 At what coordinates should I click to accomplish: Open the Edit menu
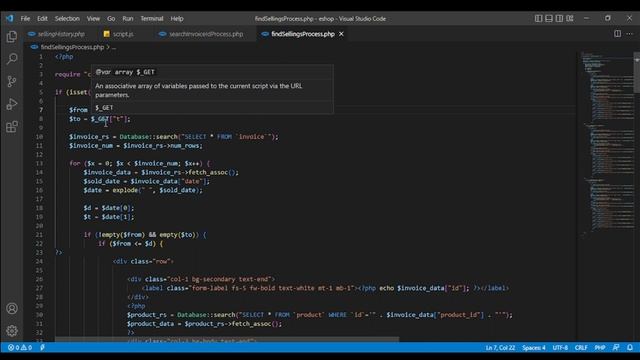coord(42,18)
